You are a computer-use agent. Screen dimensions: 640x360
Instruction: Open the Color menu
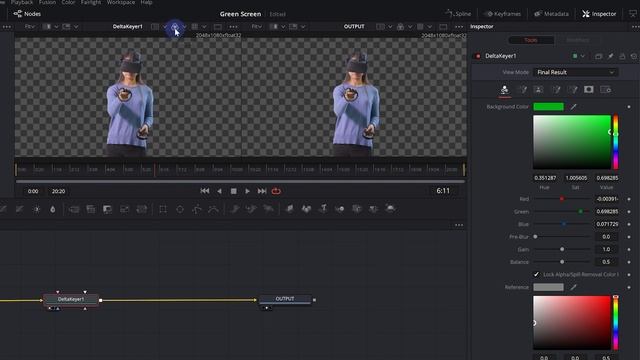pos(68,2)
